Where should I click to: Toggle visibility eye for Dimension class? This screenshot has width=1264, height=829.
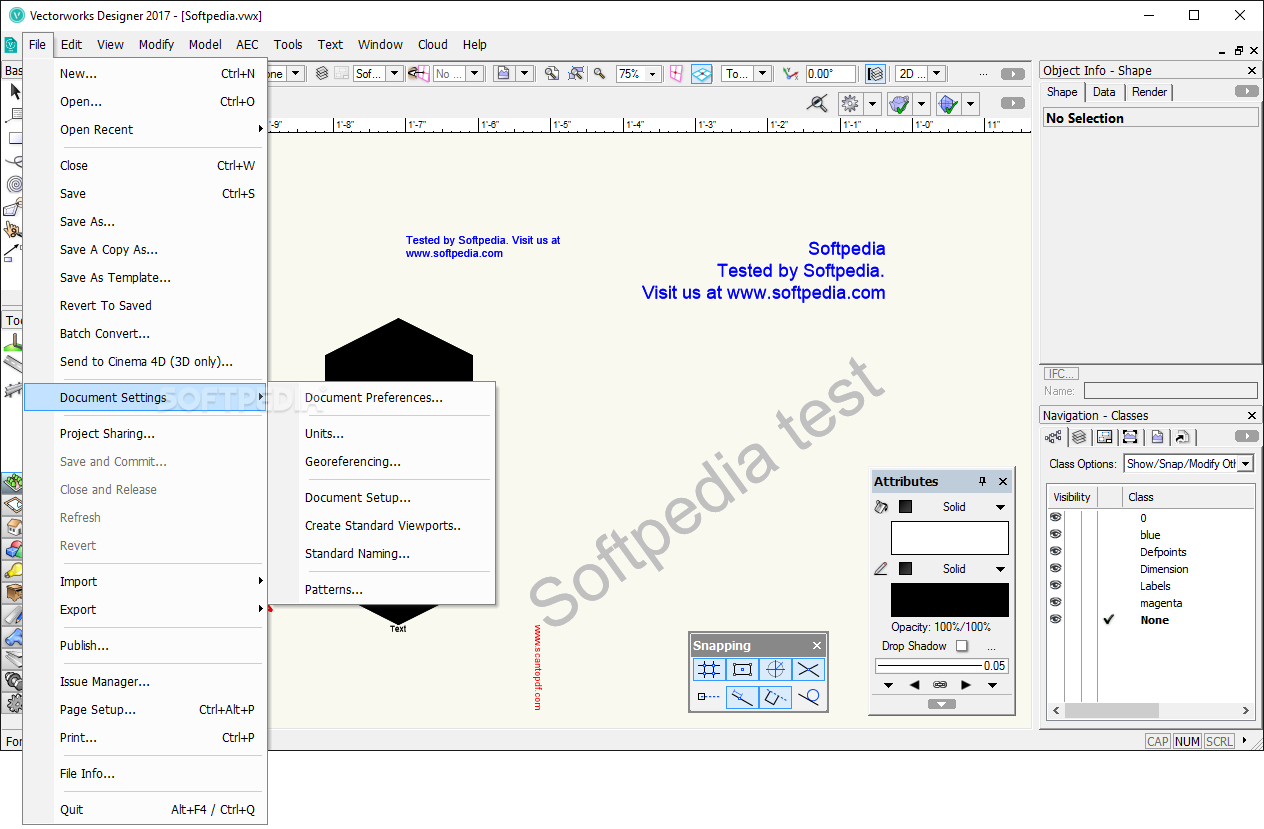coord(1055,569)
